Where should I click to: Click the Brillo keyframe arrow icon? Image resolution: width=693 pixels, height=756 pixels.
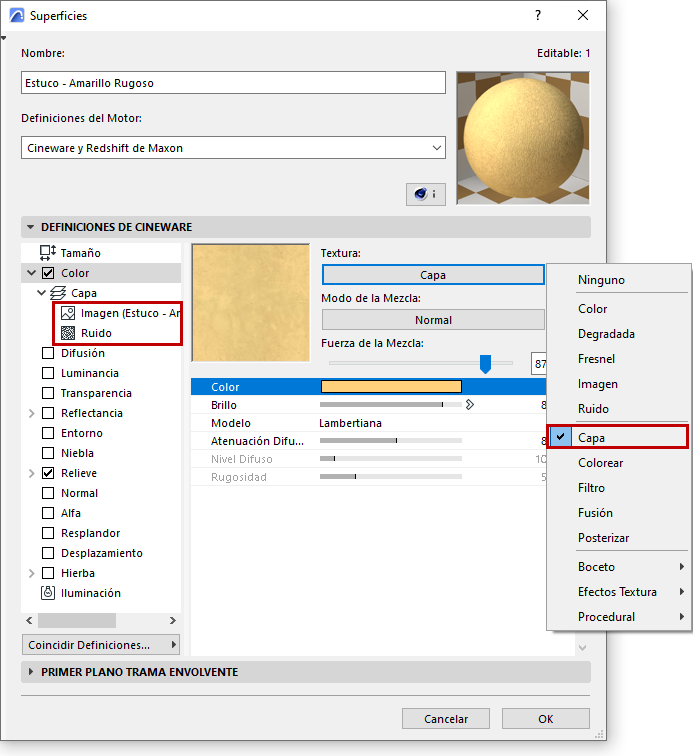[470, 405]
